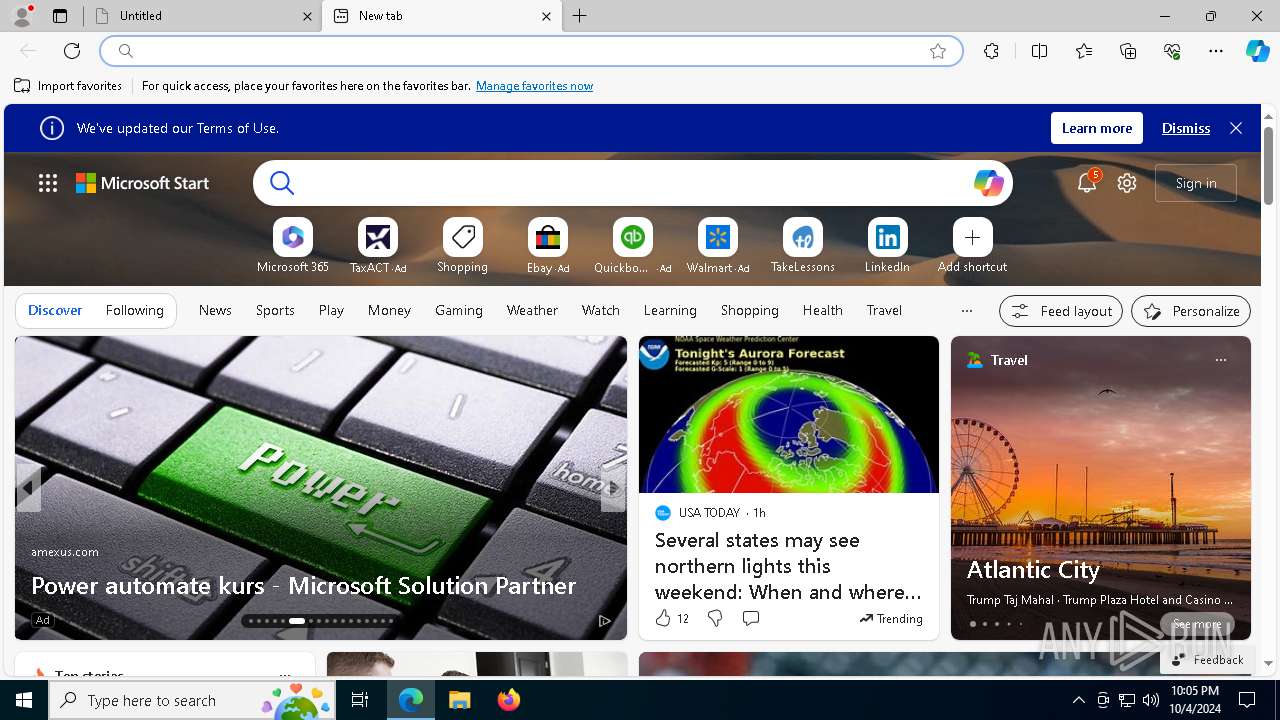Open comments on northern lights article
This screenshot has width=1280, height=720.
[x=751, y=619]
